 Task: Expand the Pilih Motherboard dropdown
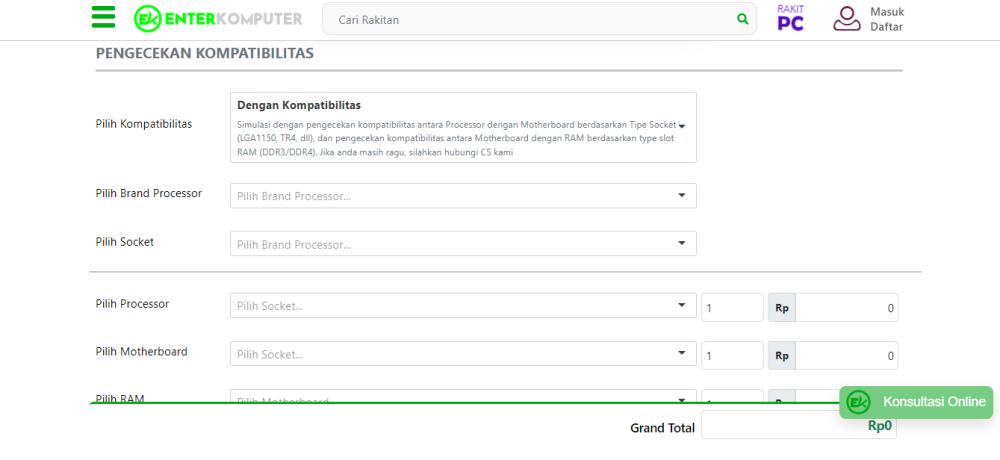(x=682, y=353)
